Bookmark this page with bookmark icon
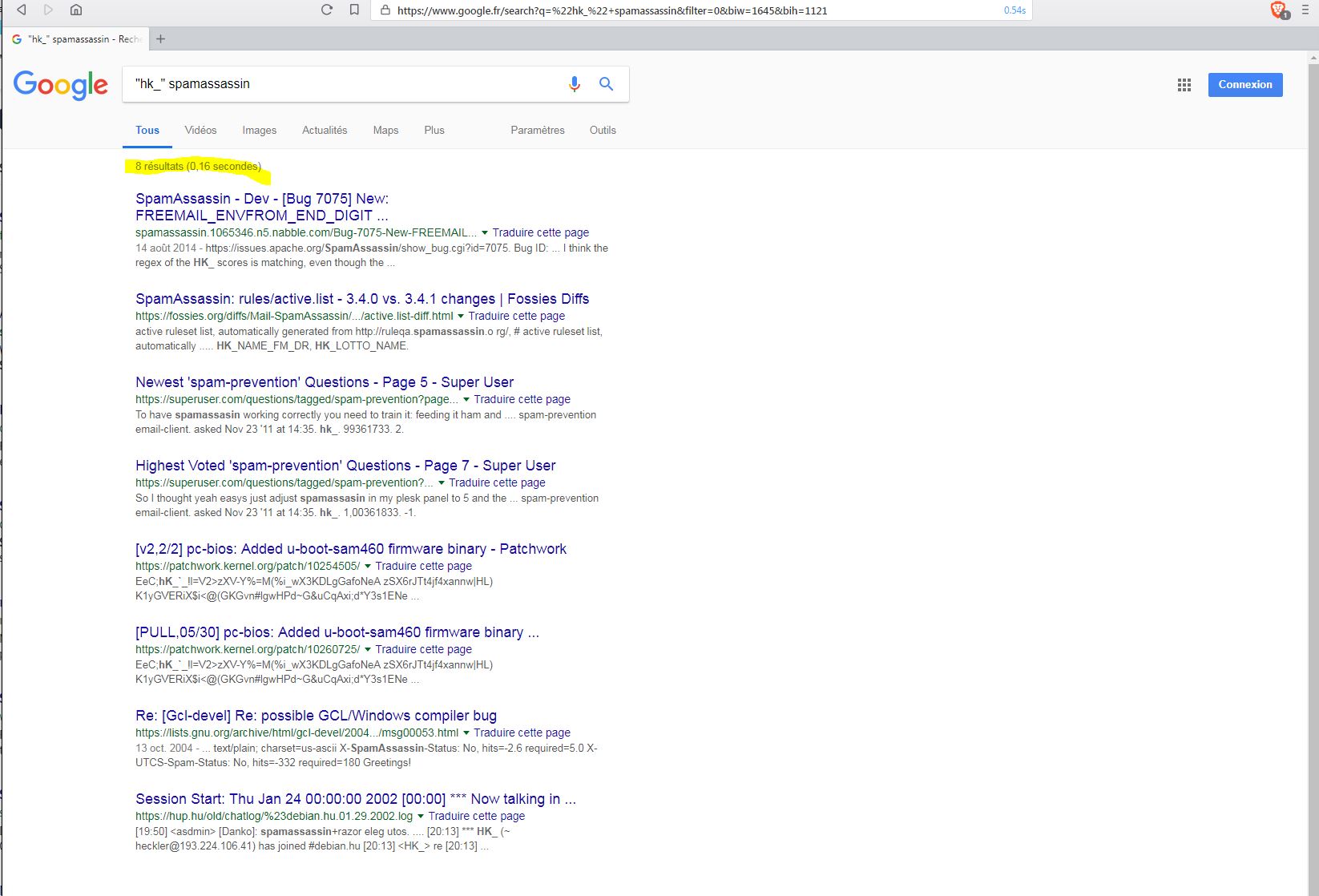This screenshot has width=1319, height=896. click(x=354, y=10)
